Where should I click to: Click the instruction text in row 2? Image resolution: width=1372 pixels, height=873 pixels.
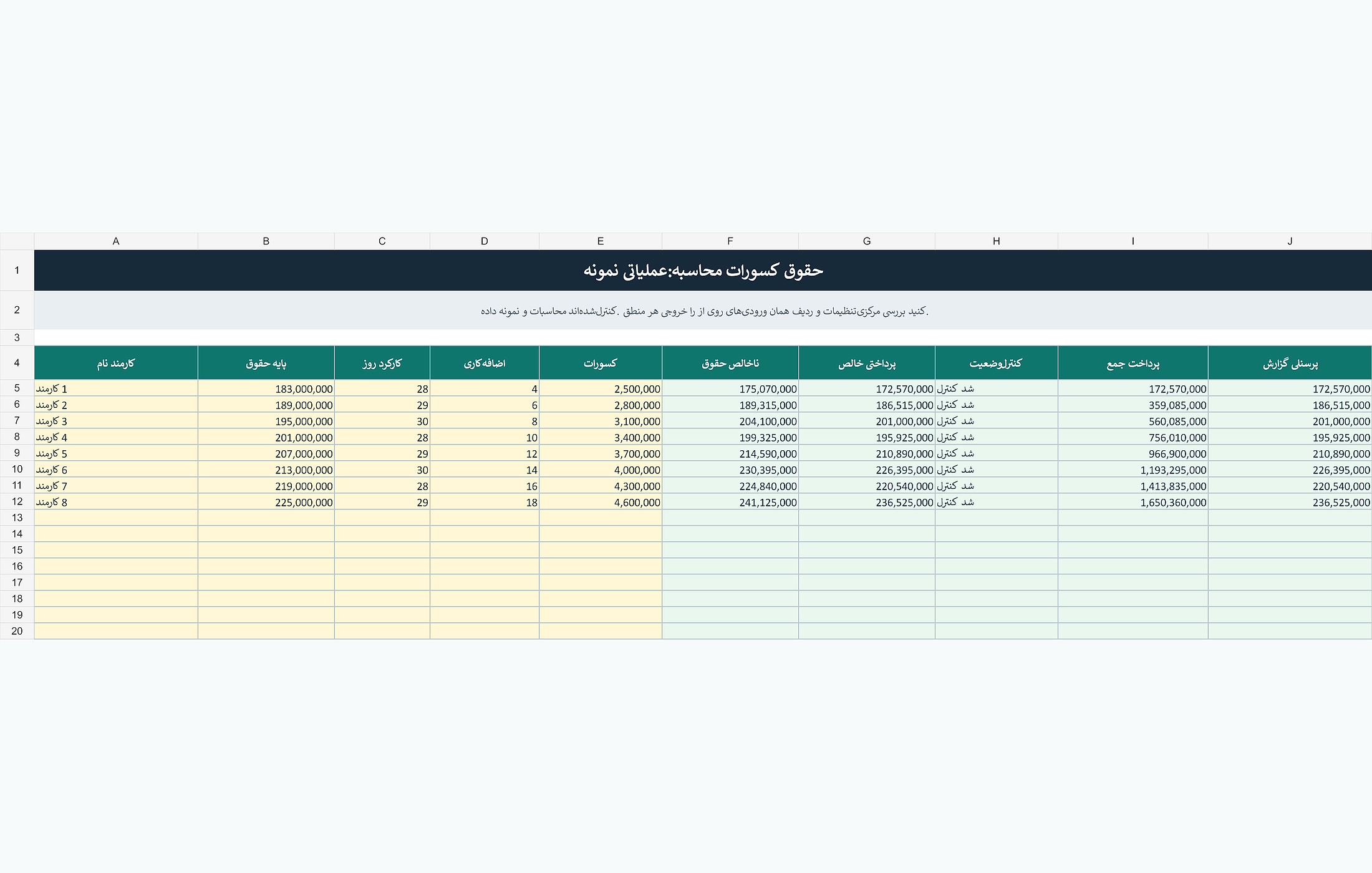pyautogui.click(x=704, y=311)
